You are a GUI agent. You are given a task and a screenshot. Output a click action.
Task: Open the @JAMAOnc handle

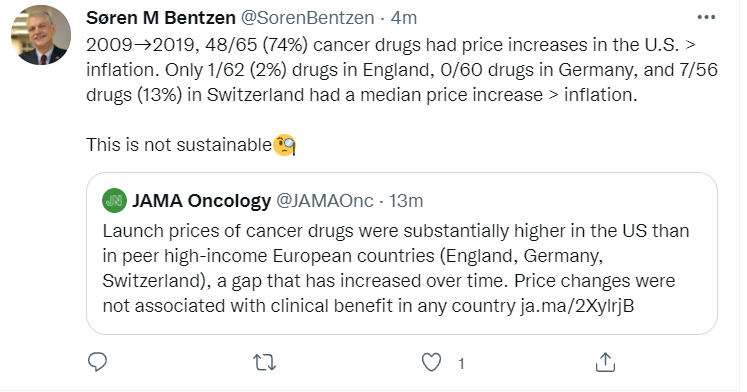click(325, 201)
